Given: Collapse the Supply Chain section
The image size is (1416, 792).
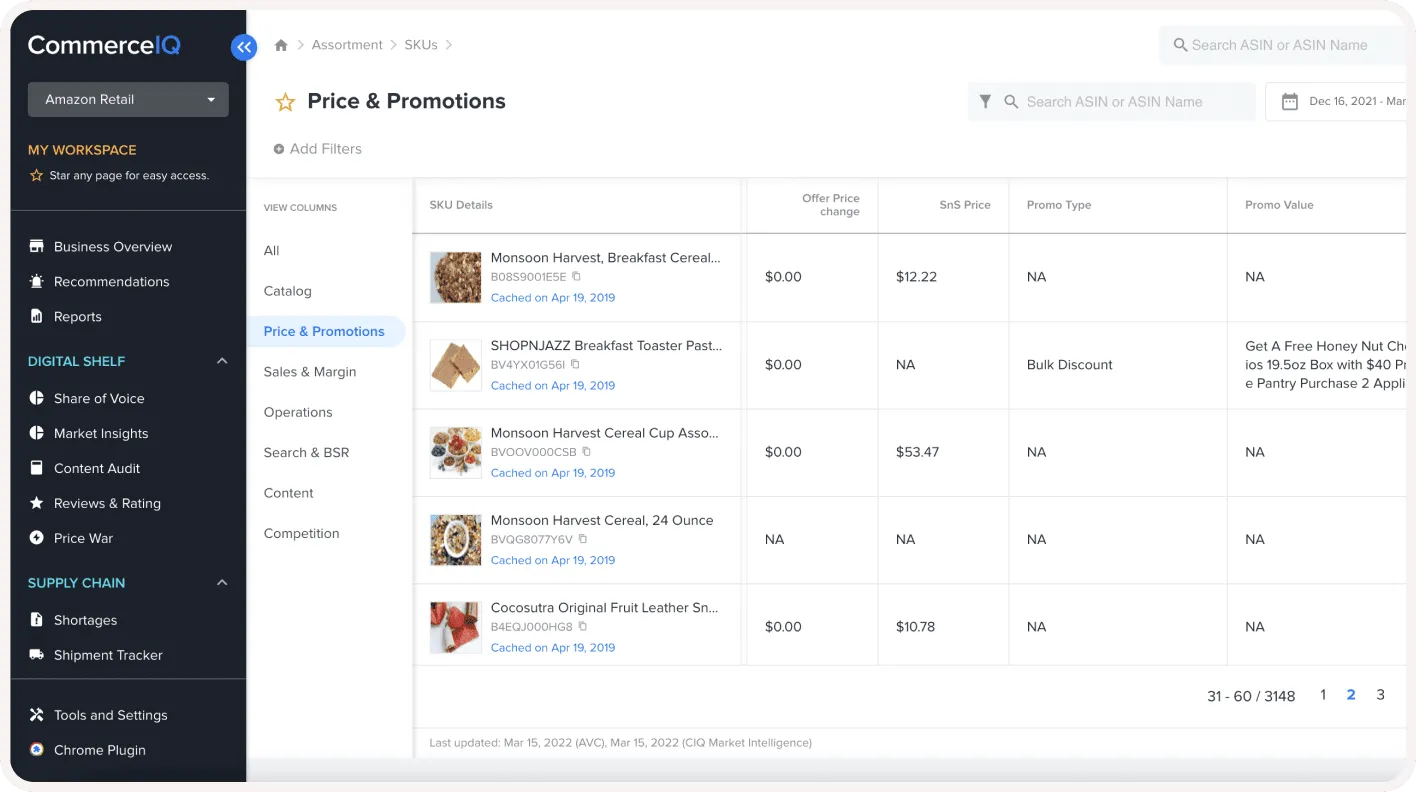Looking at the screenshot, I should pos(222,583).
